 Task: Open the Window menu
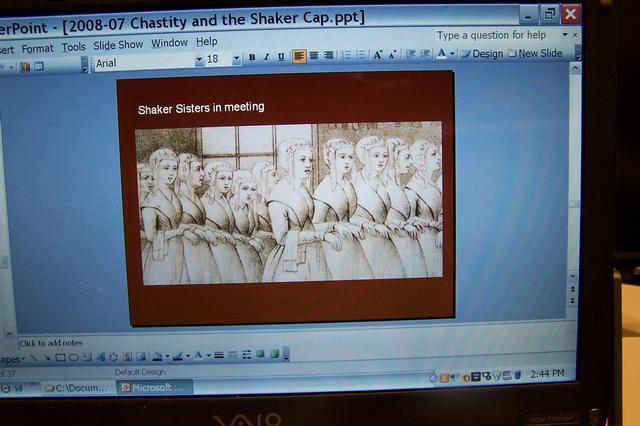click(169, 43)
